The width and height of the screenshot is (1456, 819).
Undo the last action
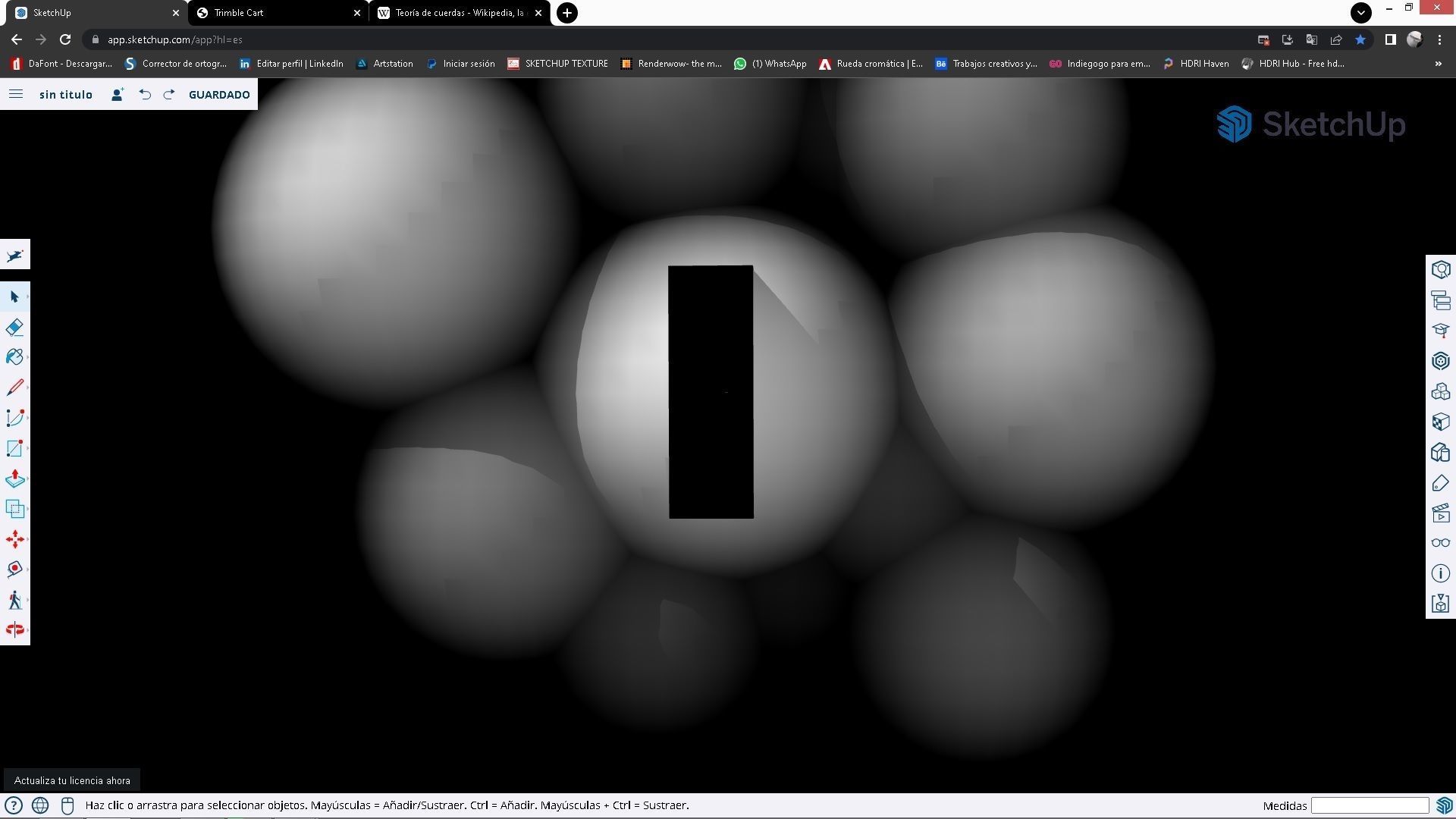click(145, 95)
